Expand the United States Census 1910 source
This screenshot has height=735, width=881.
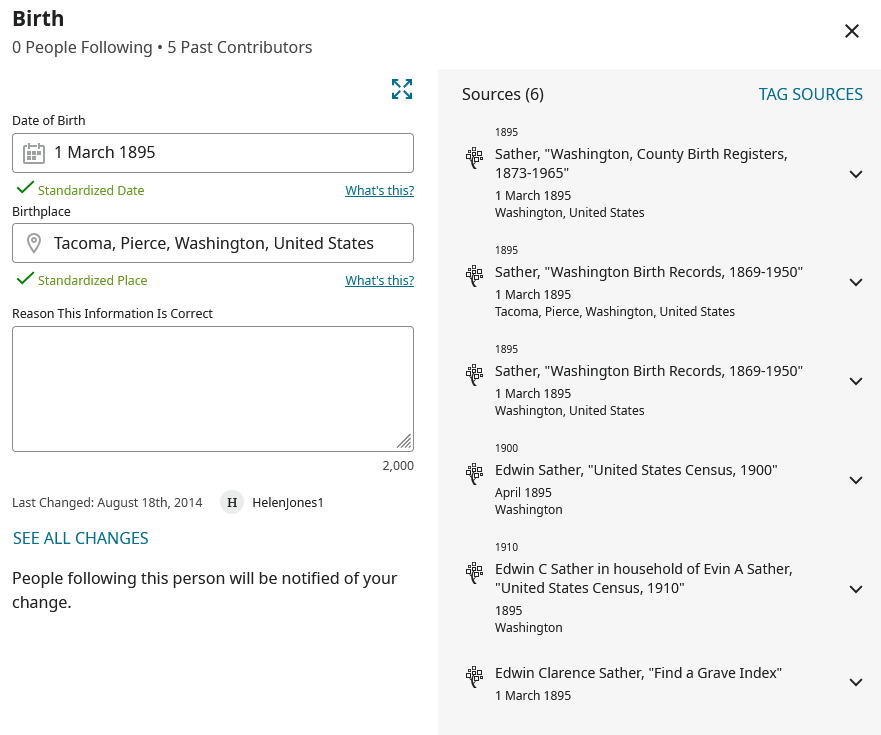[855, 589]
